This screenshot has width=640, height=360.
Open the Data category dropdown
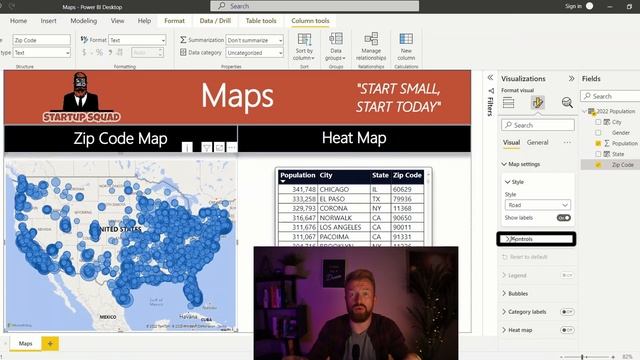pos(254,53)
